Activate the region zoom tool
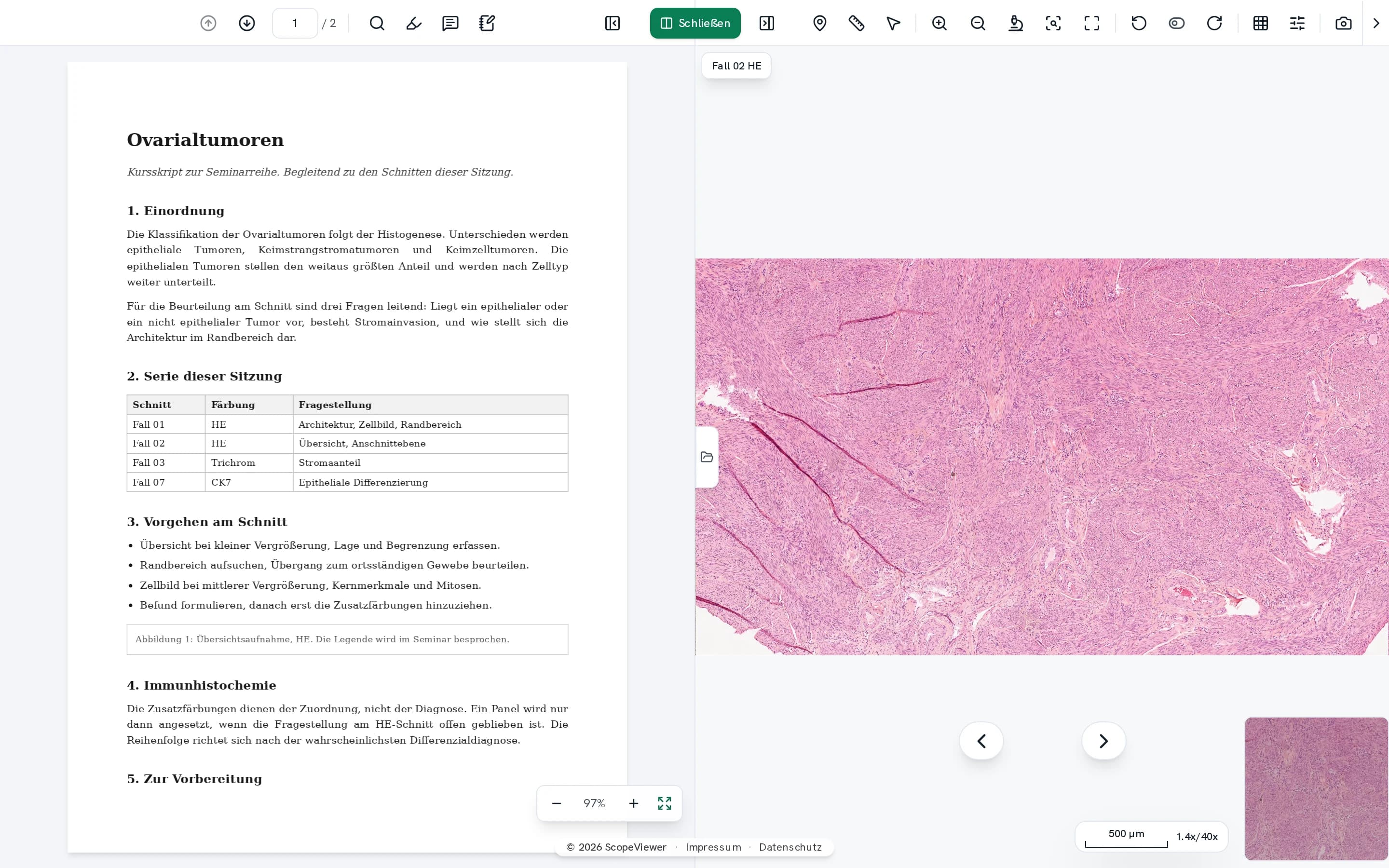 pyautogui.click(x=1053, y=23)
